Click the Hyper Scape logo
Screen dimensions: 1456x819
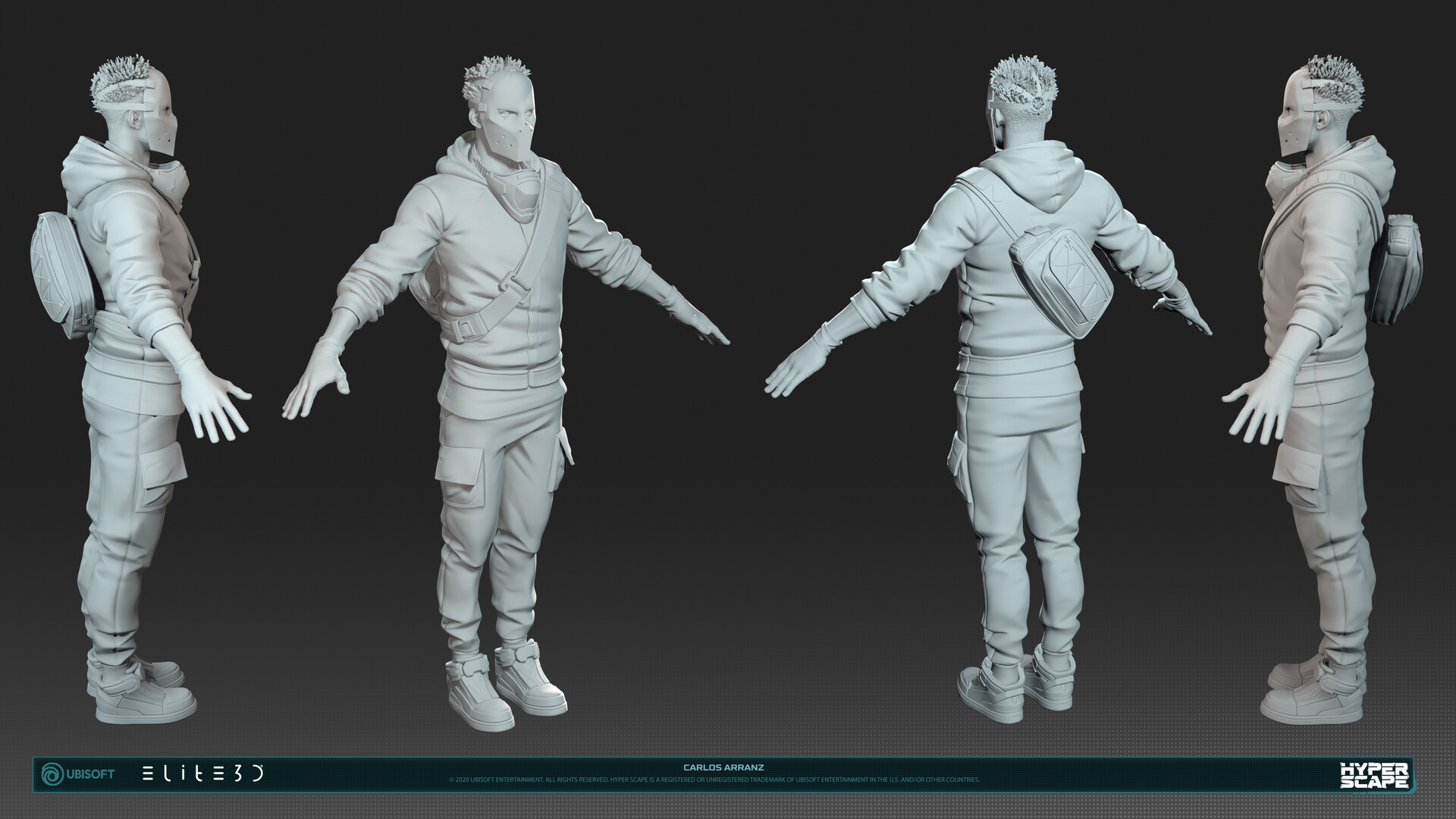[1375, 775]
